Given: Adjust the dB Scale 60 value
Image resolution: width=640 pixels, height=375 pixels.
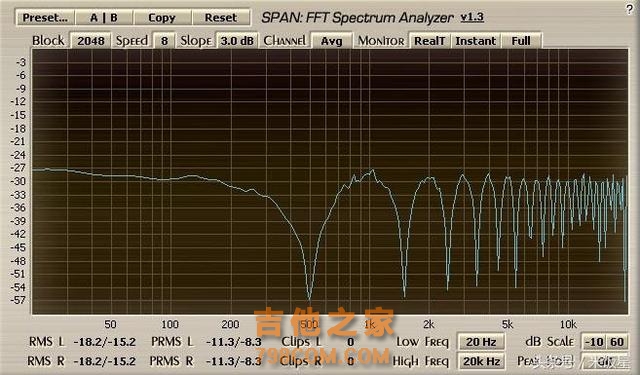Looking at the screenshot, I should click(617, 342).
